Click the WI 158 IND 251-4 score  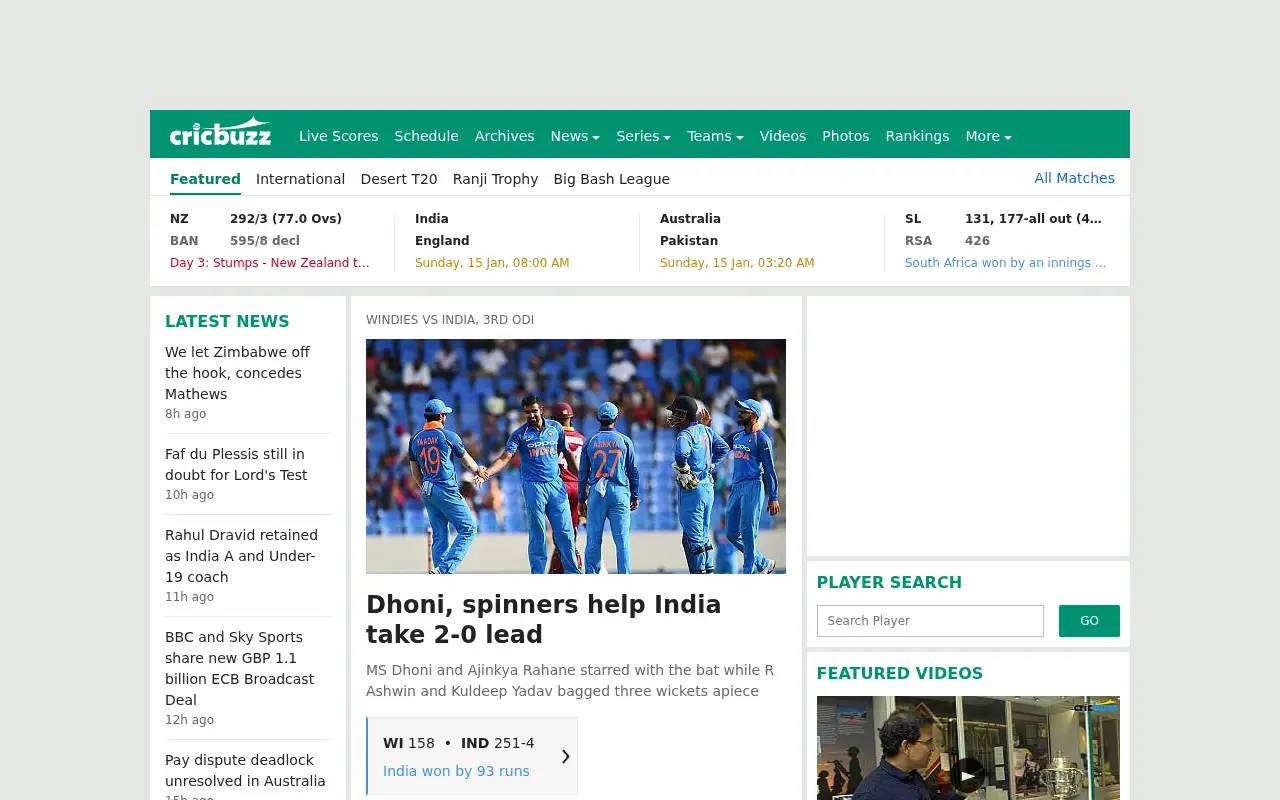459,743
